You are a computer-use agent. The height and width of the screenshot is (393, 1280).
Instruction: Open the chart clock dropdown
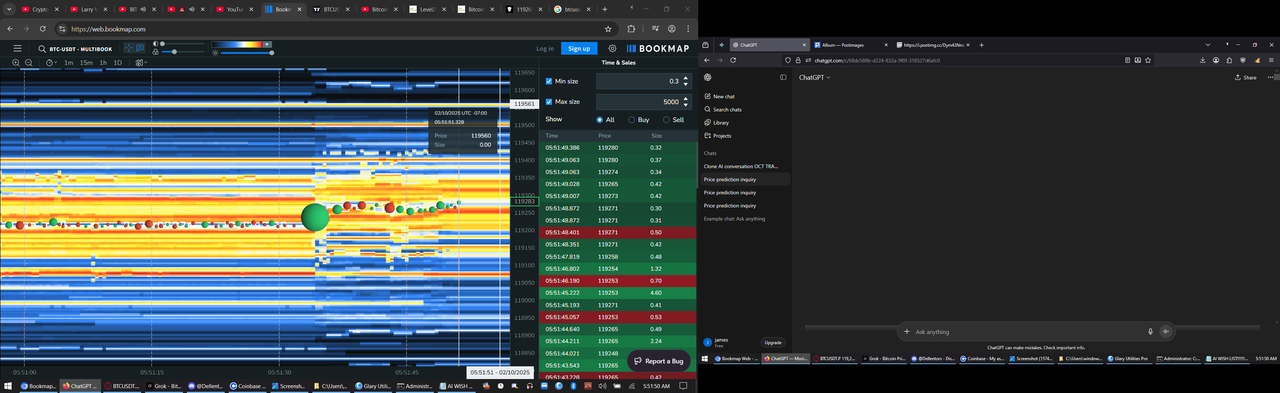(x=51, y=63)
